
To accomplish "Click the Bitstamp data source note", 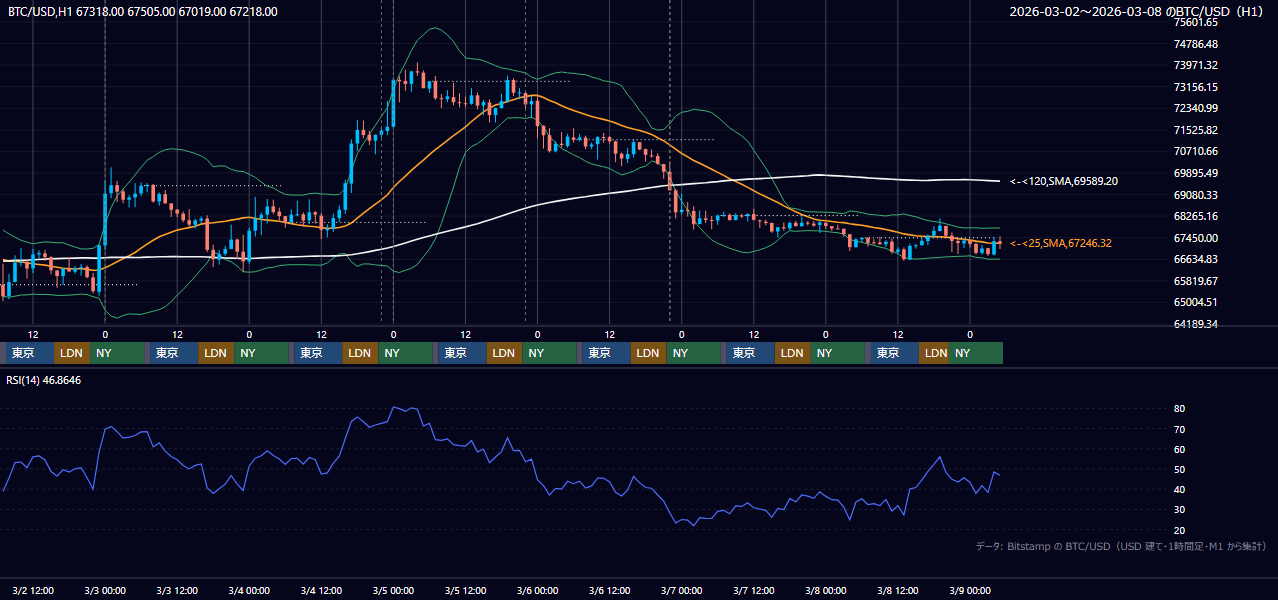I will click(1122, 547).
